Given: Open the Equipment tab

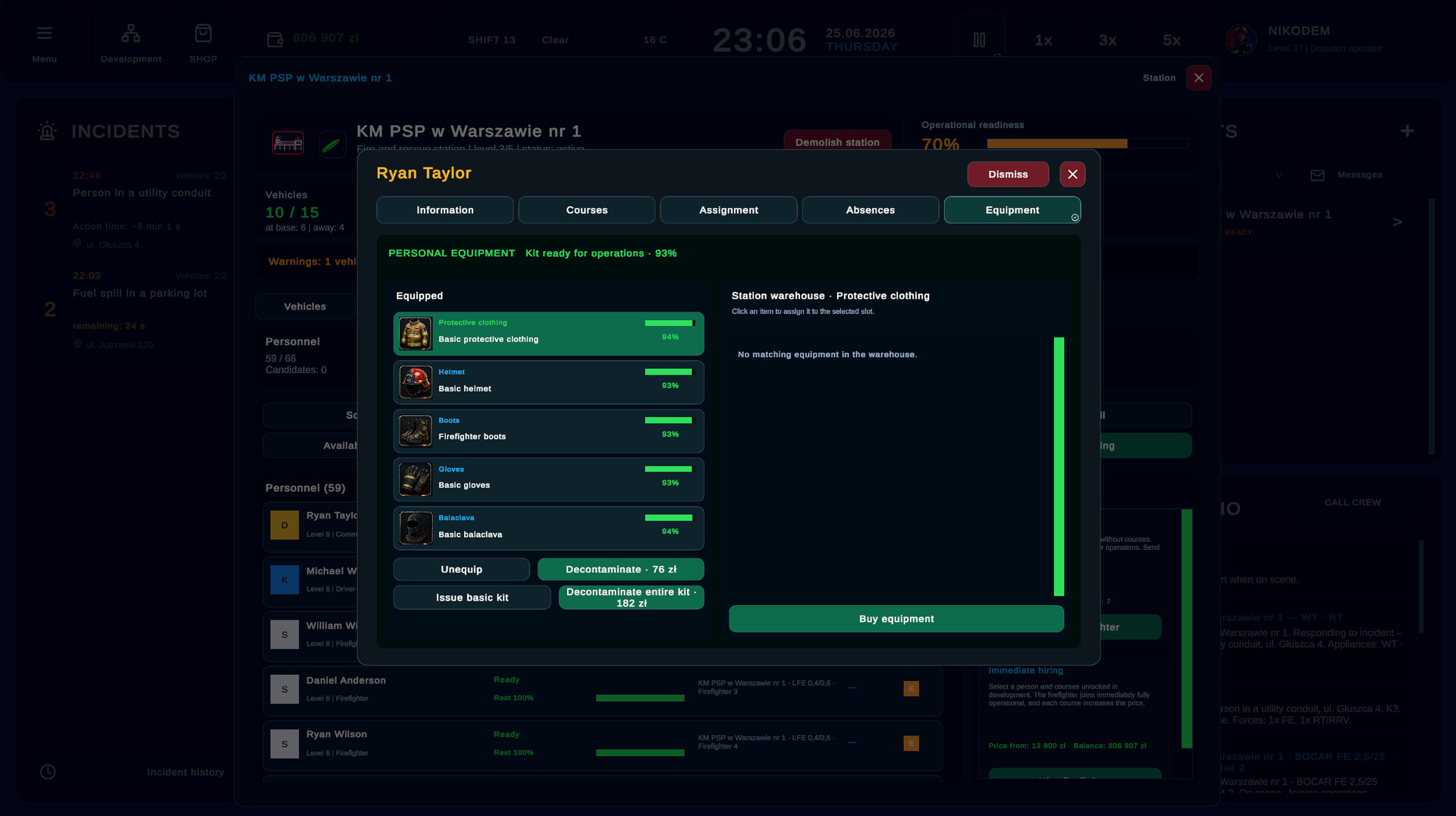Looking at the screenshot, I should click(1012, 210).
